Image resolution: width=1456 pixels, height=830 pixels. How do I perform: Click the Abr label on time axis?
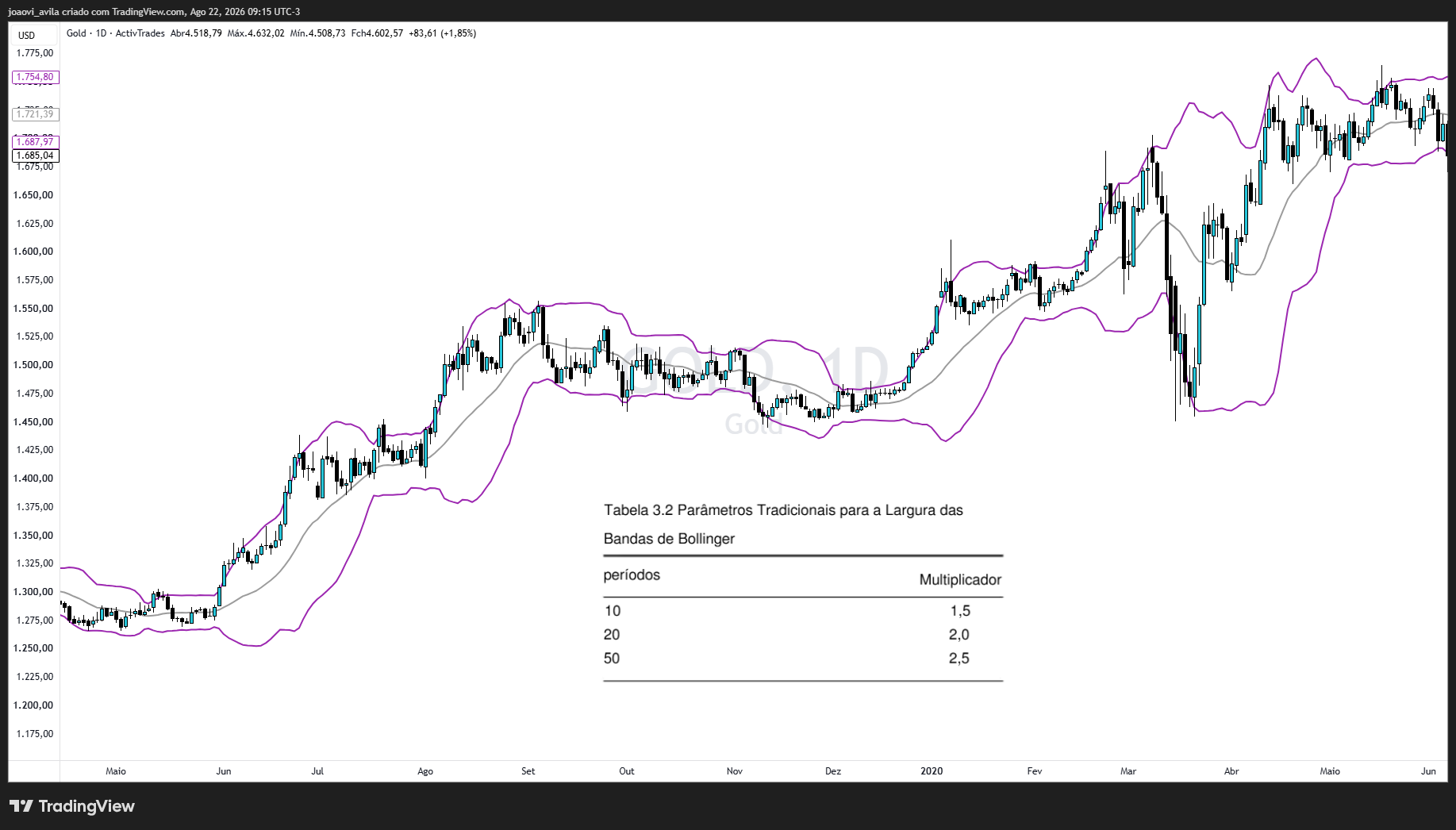[1231, 771]
